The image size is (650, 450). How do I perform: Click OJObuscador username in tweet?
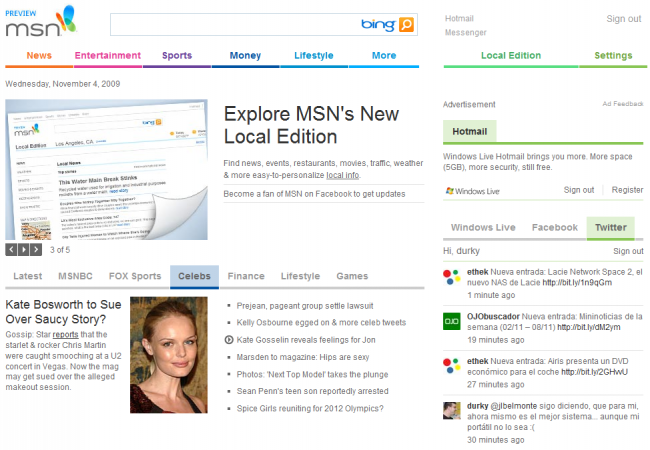pos(493,317)
